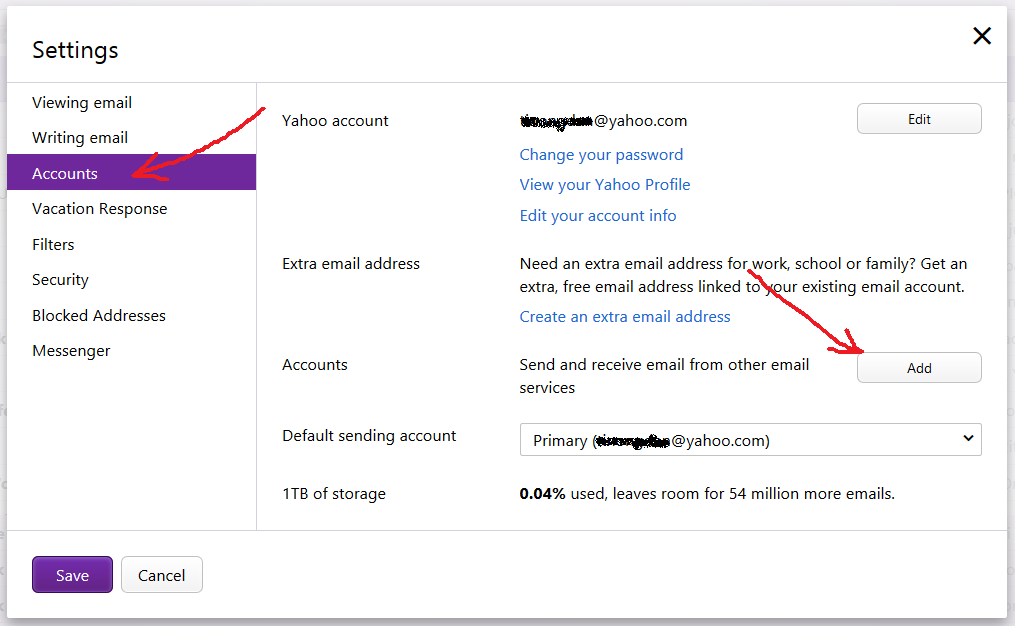Screen dimensions: 1015x626
Task: Cancel the settings changes
Action: pos(162,575)
